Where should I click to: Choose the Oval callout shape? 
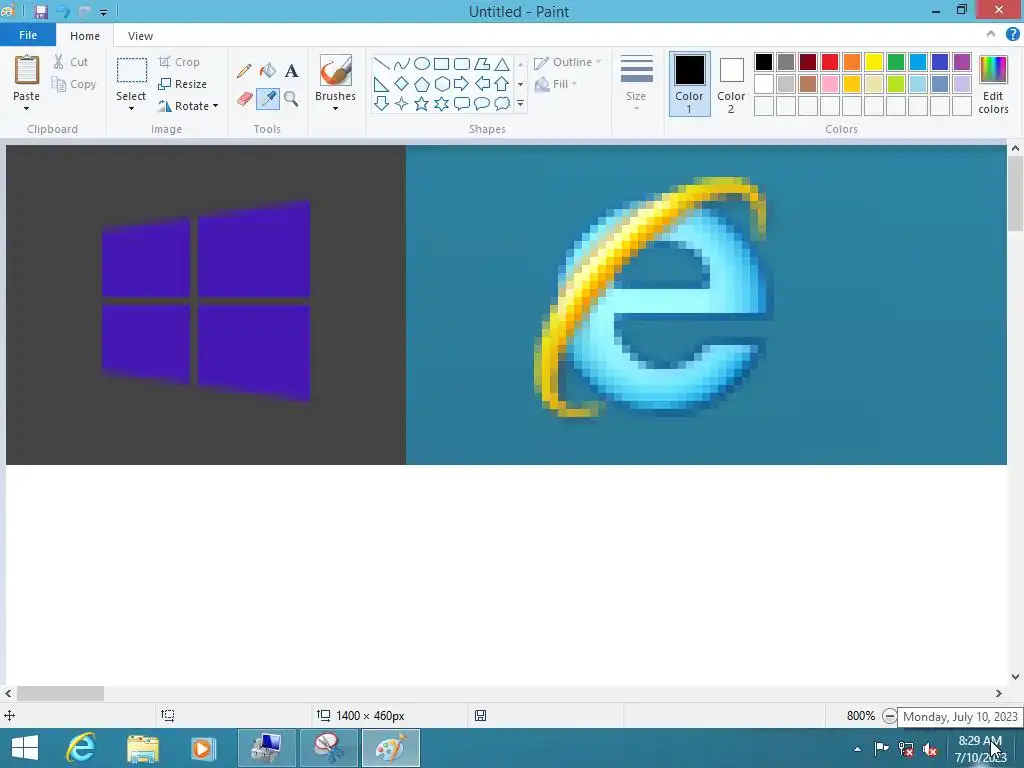coord(482,103)
